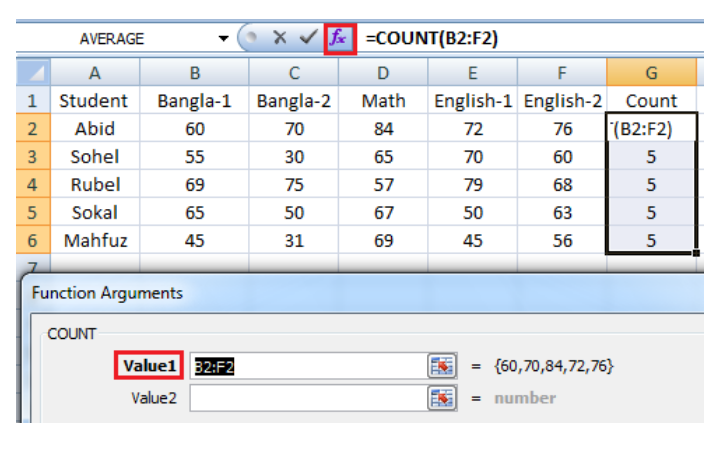Click the Cancel X icon in formula bar
The width and height of the screenshot is (720, 464).
tap(281, 39)
